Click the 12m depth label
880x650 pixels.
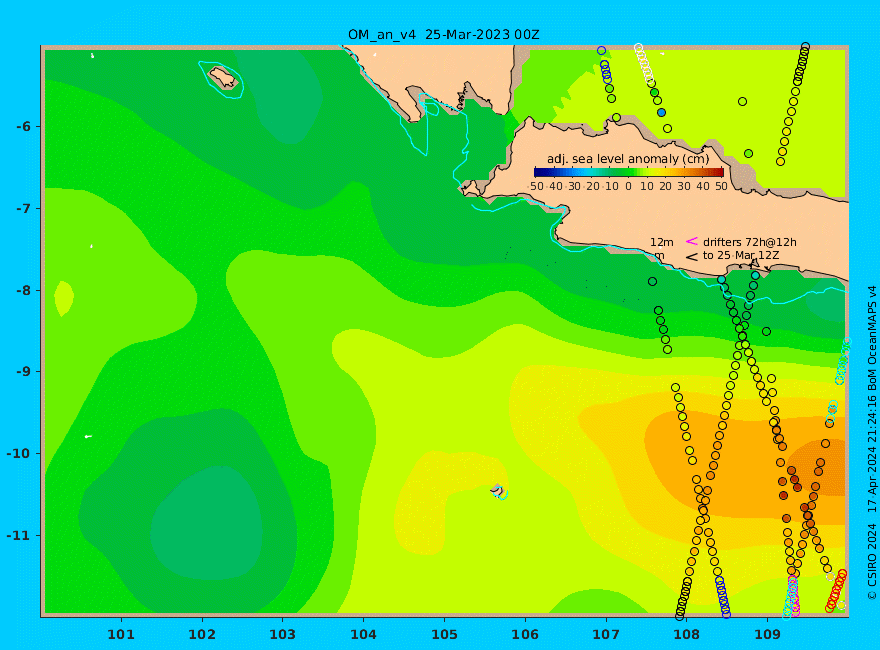coord(662,242)
